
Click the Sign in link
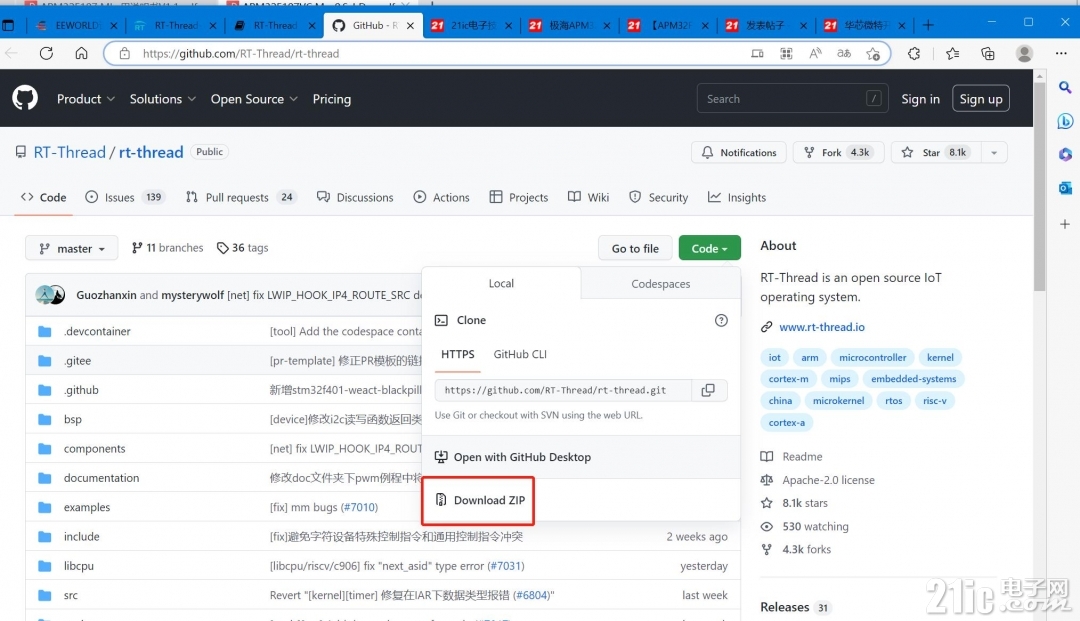920,98
